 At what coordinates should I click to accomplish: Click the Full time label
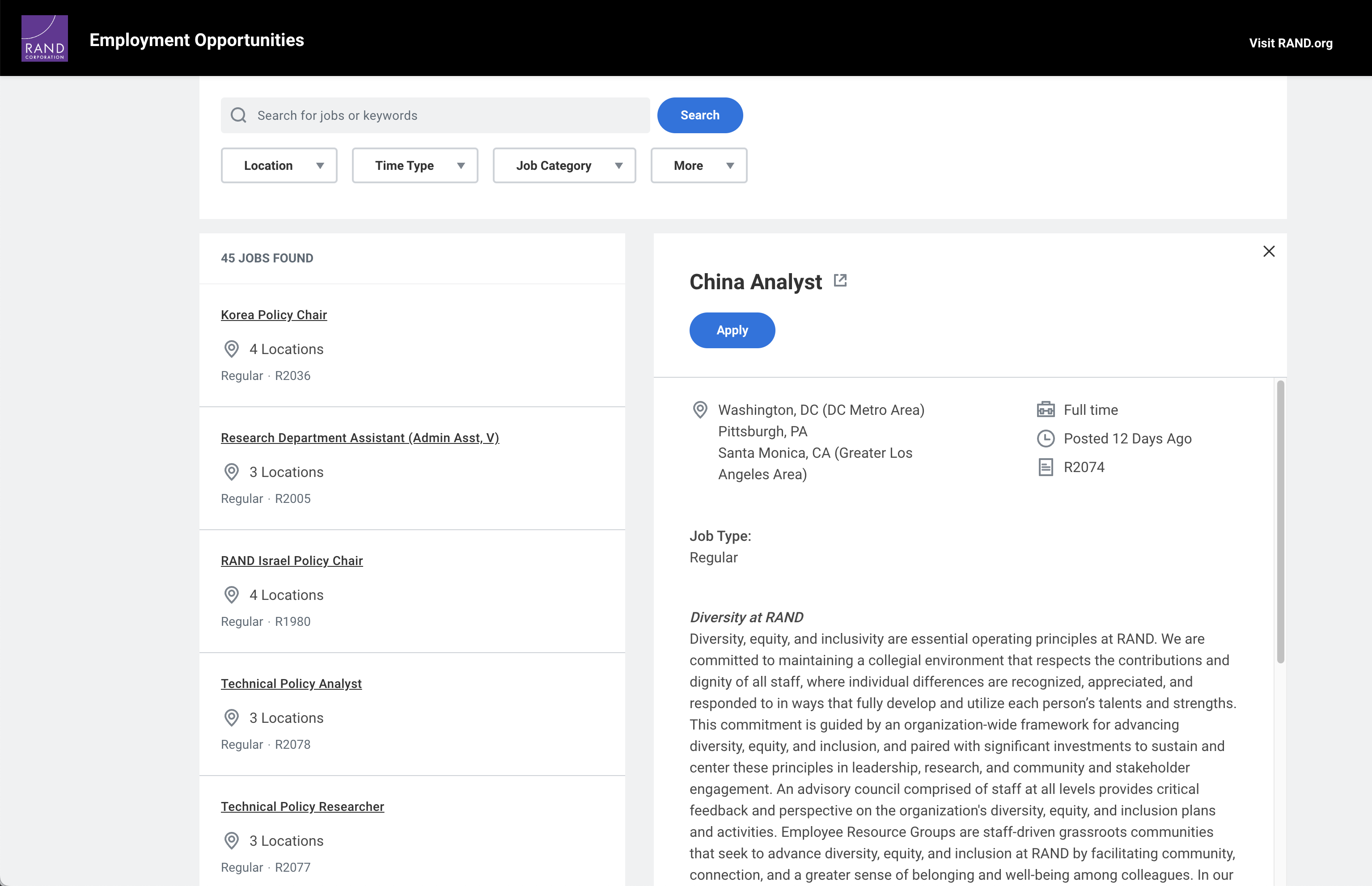(x=1091, y=409)
